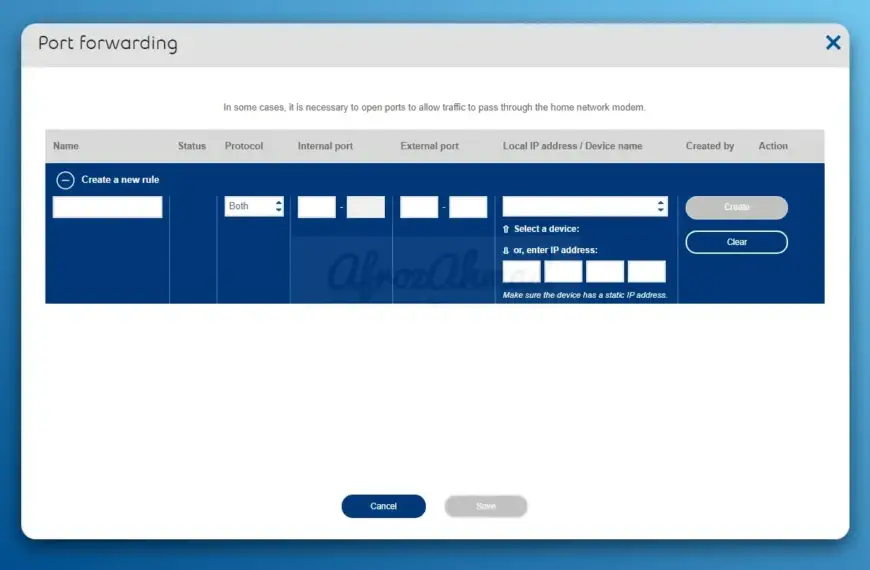Image resolution: width=870 pixels, height=570 pixels.
Task: Click the Cancel button
Action: (x=383, y=506)
